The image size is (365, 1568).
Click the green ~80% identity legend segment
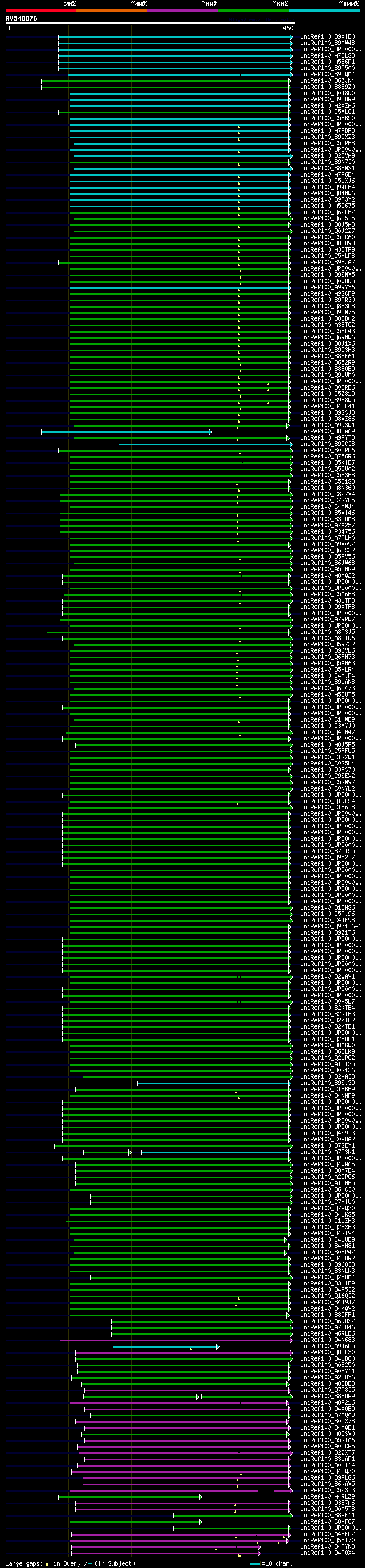253,10
